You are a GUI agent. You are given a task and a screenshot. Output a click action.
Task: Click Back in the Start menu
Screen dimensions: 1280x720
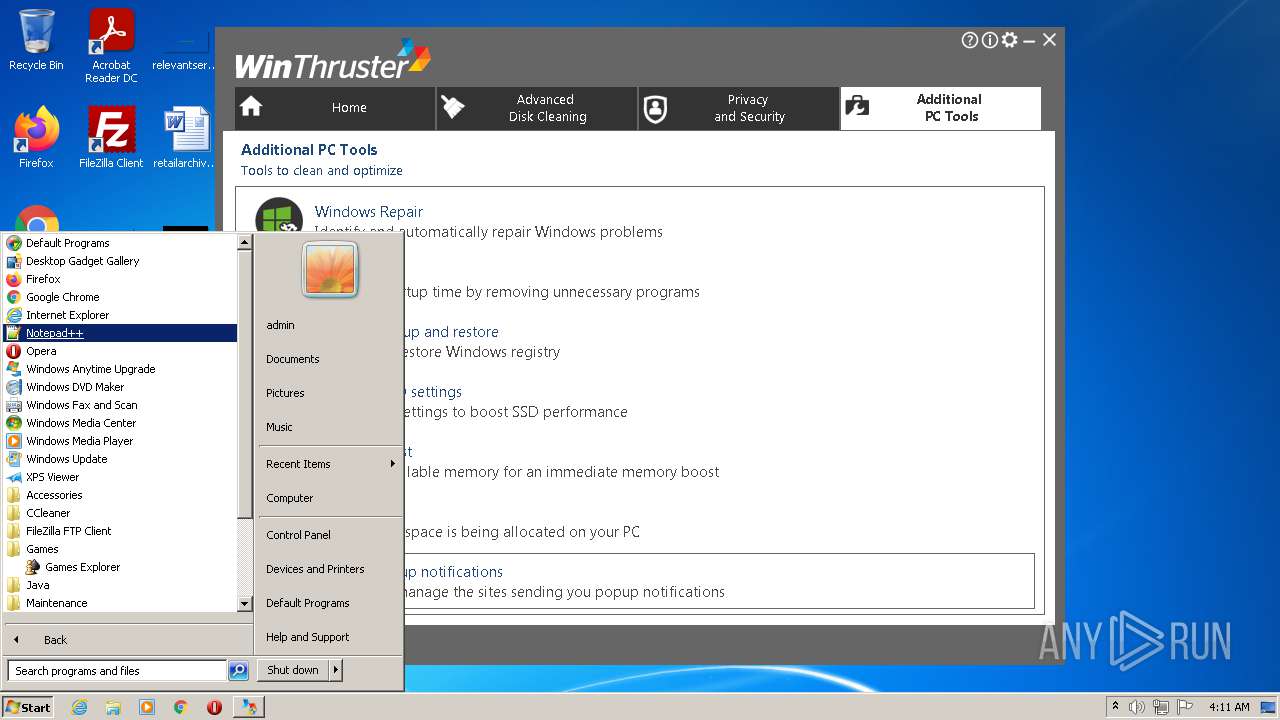55,640
